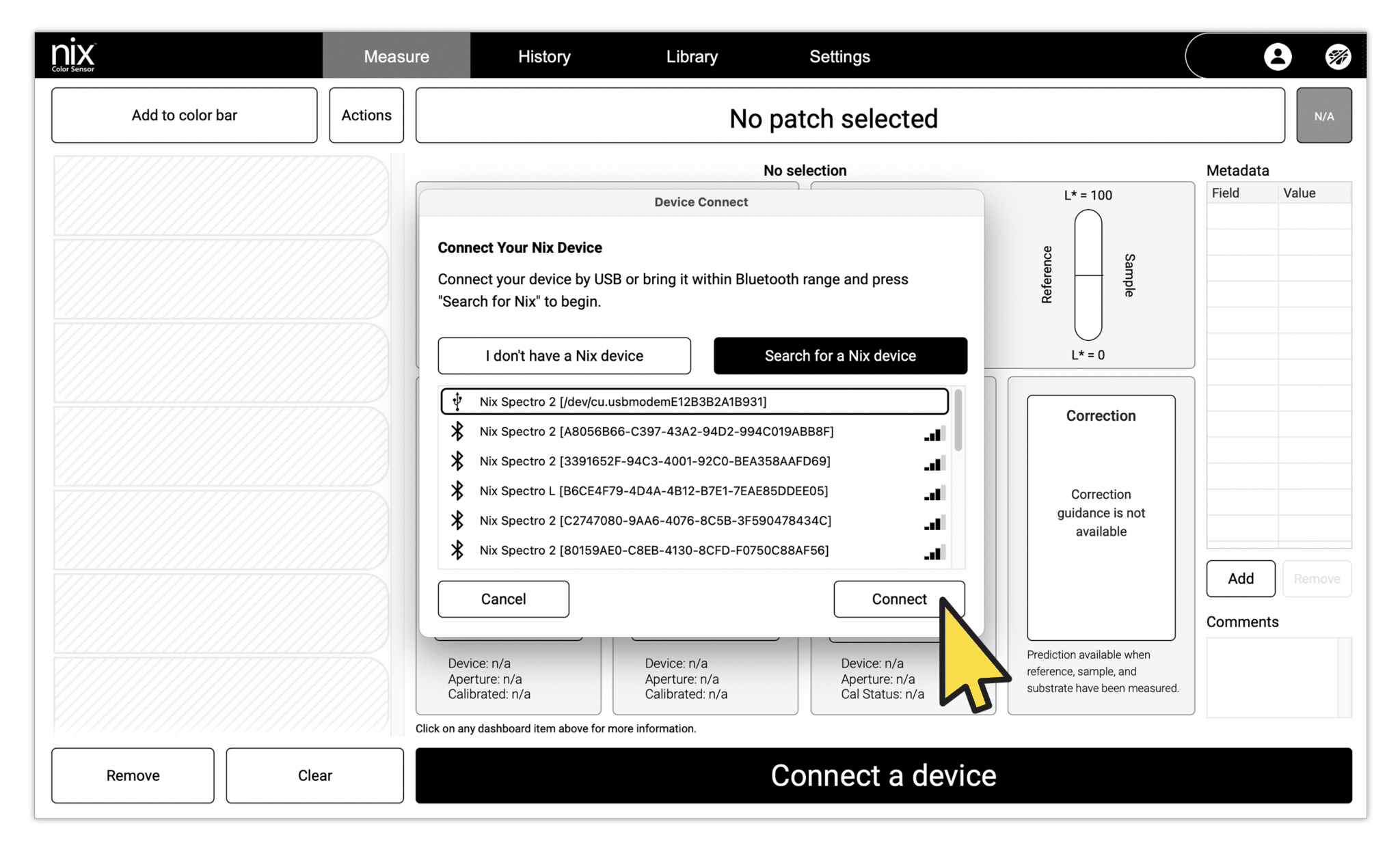Viewport: 1400px width, 854px height.
Task: Click Connect to pair the selected device
Action: point(898,599)
